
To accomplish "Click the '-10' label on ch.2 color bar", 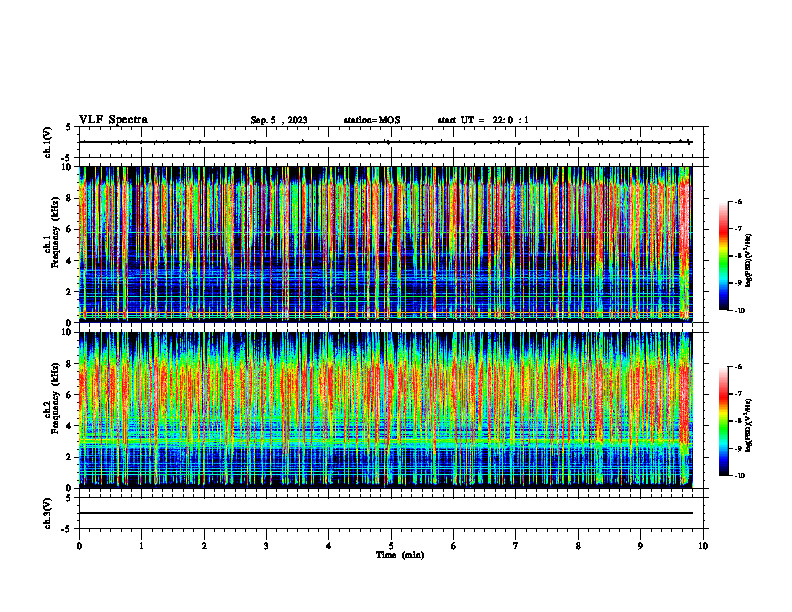I will pos(739,476).
